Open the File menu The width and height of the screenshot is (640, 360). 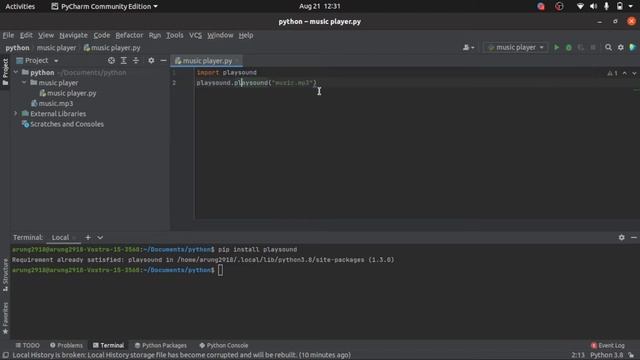coord(8,35)
